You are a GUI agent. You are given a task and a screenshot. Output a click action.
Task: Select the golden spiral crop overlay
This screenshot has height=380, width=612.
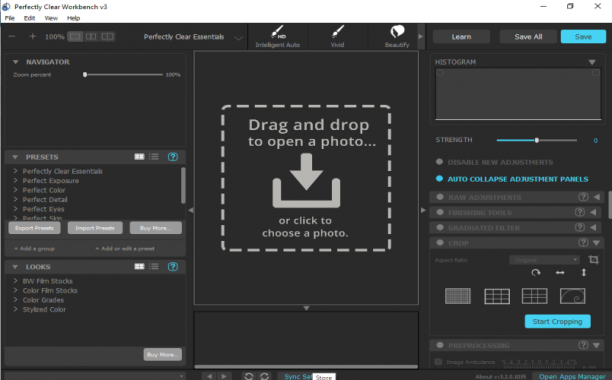572,296
